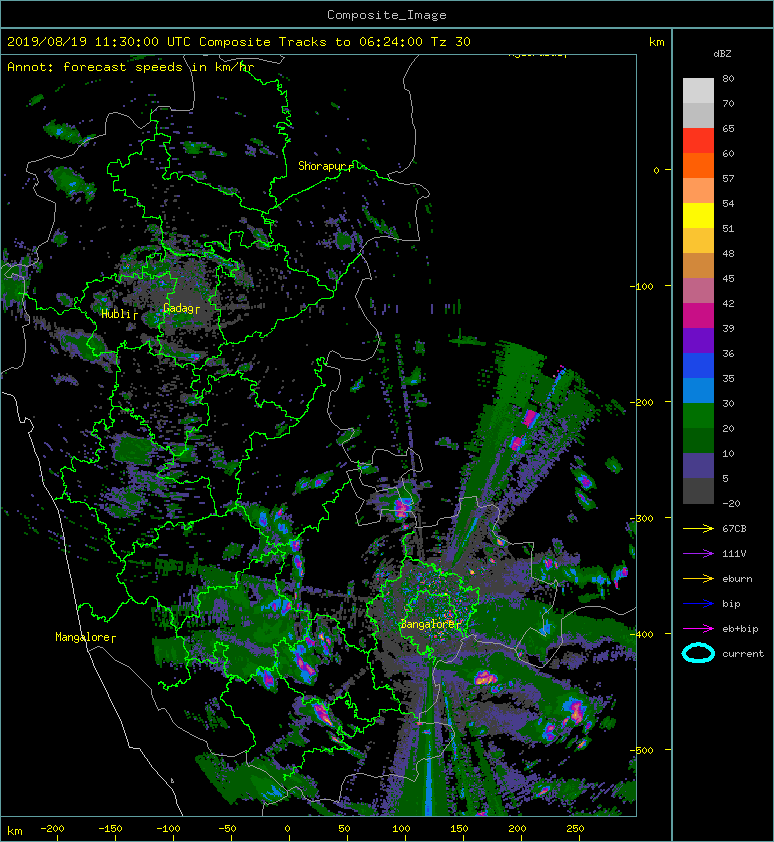The width and height of the screenshot is (774, 842).
Task: Click the Composite_Image title text
Action: [x=387, y=15]
